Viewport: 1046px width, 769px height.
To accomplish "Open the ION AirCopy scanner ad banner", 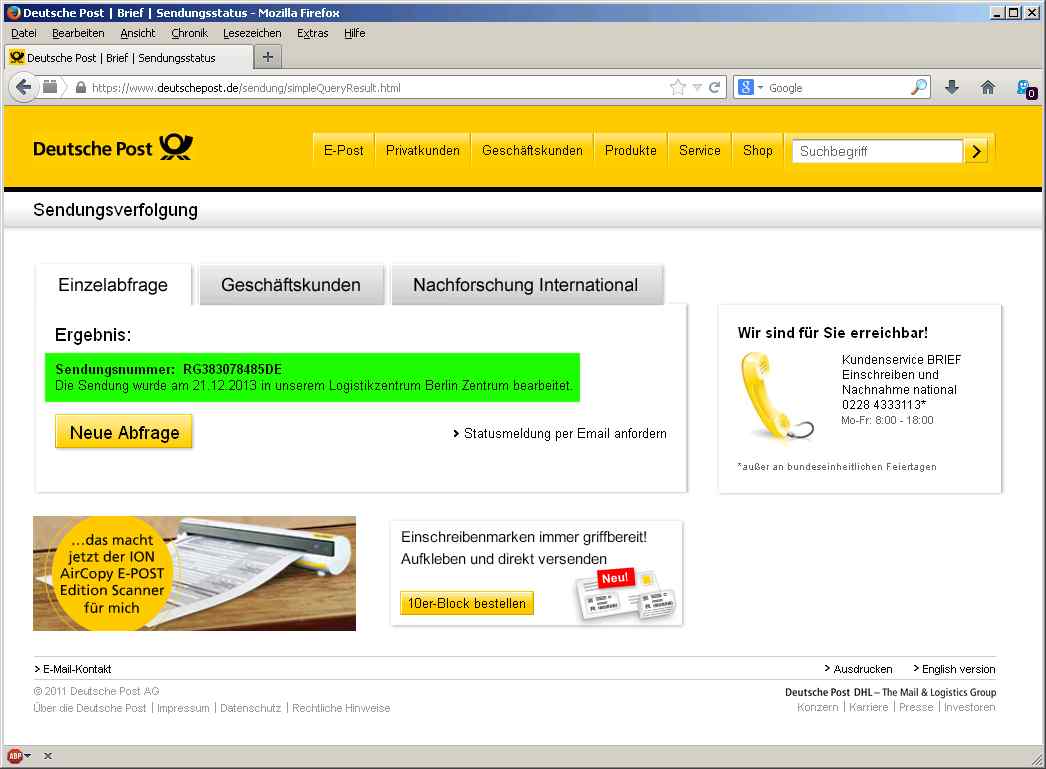I will (194, 573).
